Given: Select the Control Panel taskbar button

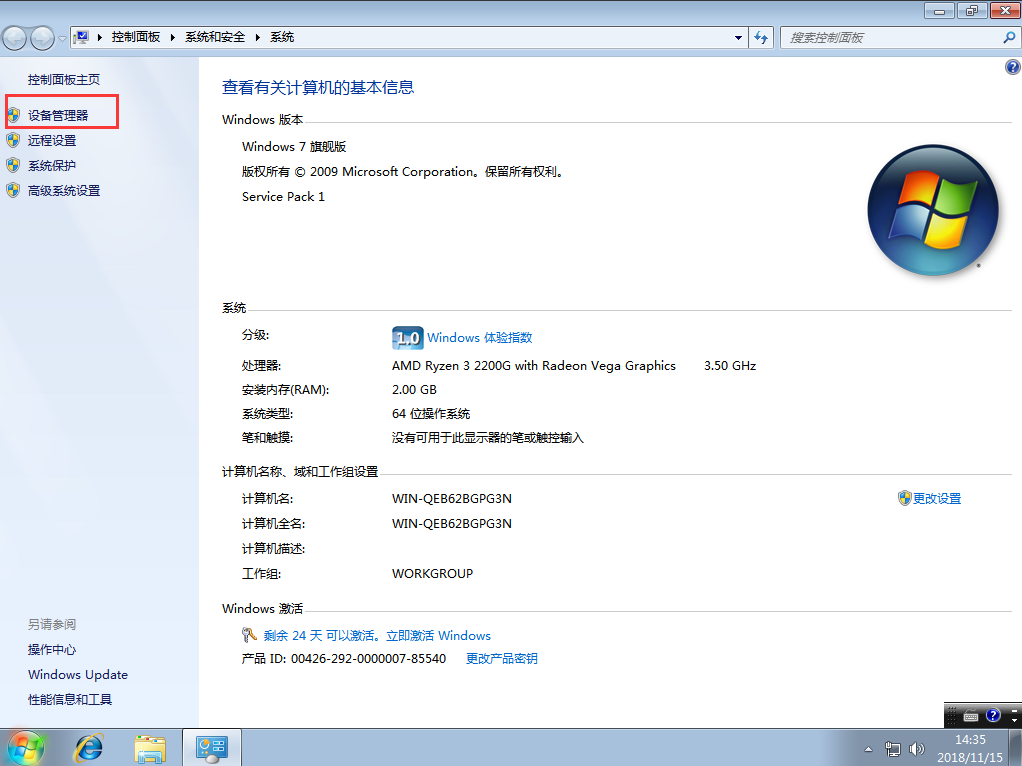Looking at the screenshot, I should [x=212, y=748].
